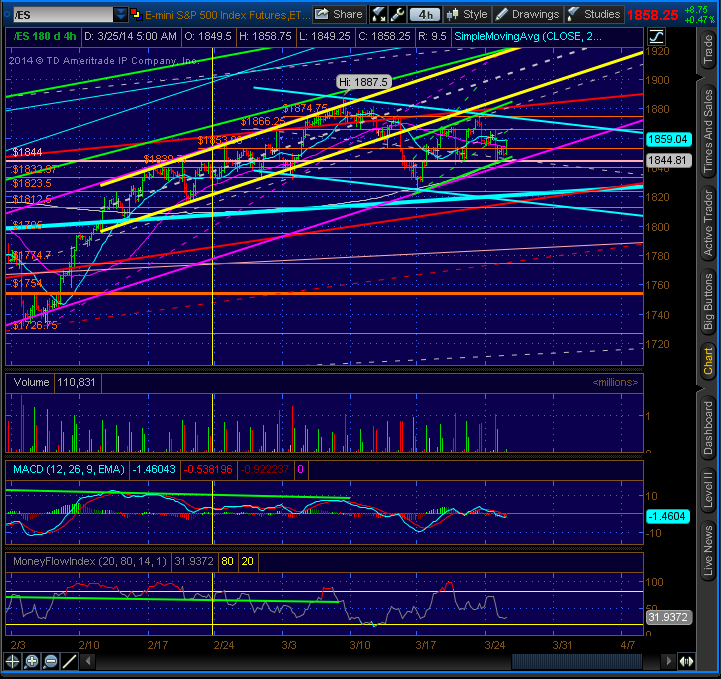This screenshot has height=679, width=721.
Task: Open chart settings wrench icon
Action: [397, 15]
